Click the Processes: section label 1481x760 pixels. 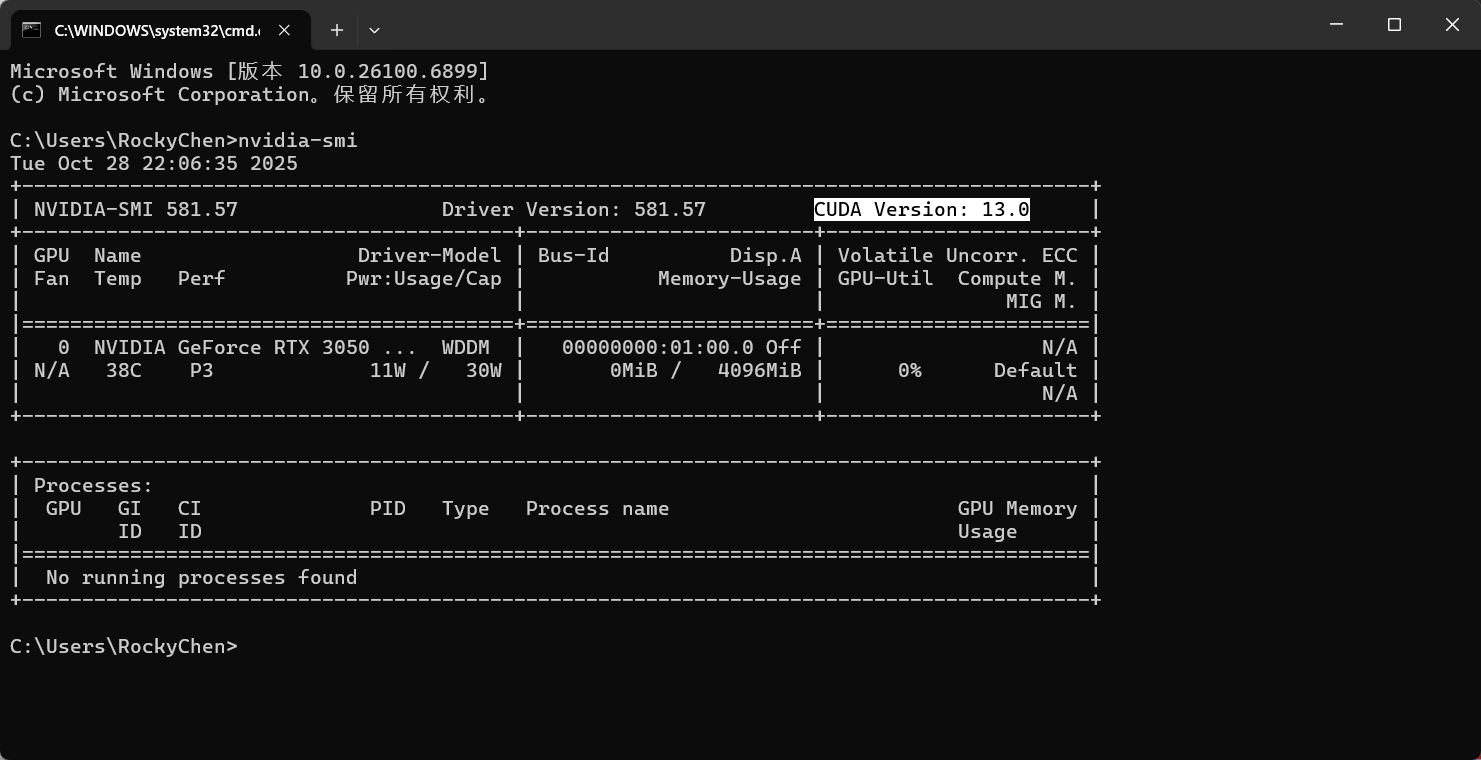tap(94, 486)
